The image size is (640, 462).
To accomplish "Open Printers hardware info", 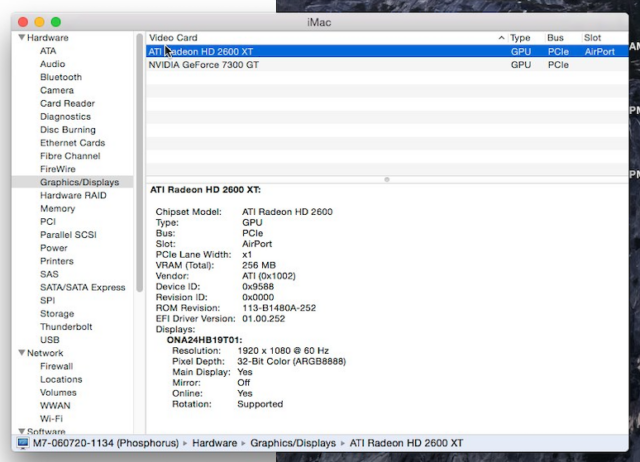I will (x=57, y=261).
